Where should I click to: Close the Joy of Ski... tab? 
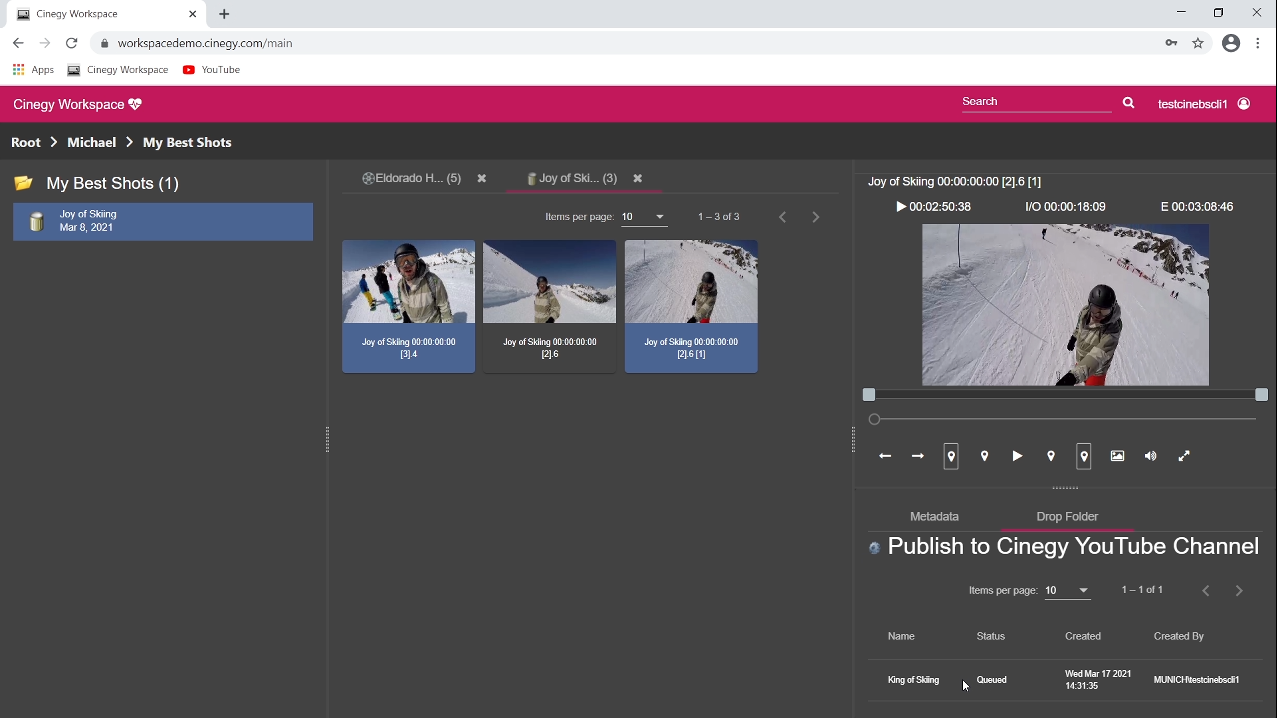pyautogui.click(x=638, y=179)
